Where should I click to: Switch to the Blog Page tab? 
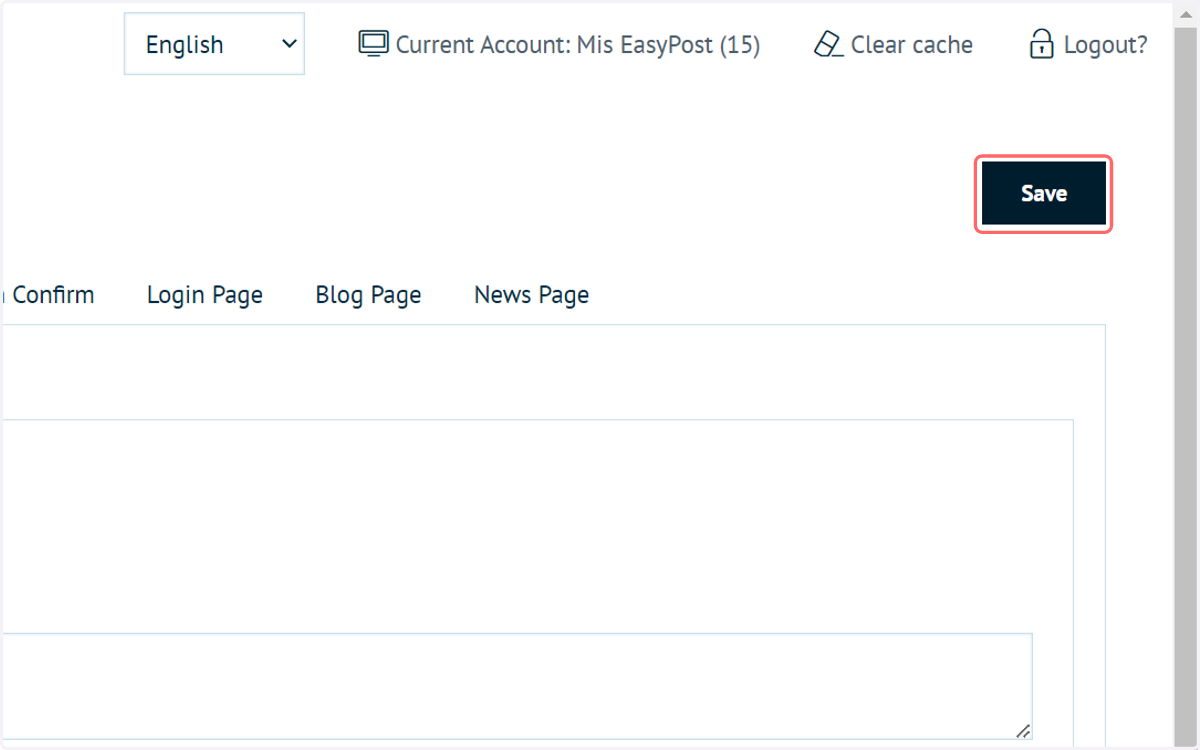click(x=368, y=295)
